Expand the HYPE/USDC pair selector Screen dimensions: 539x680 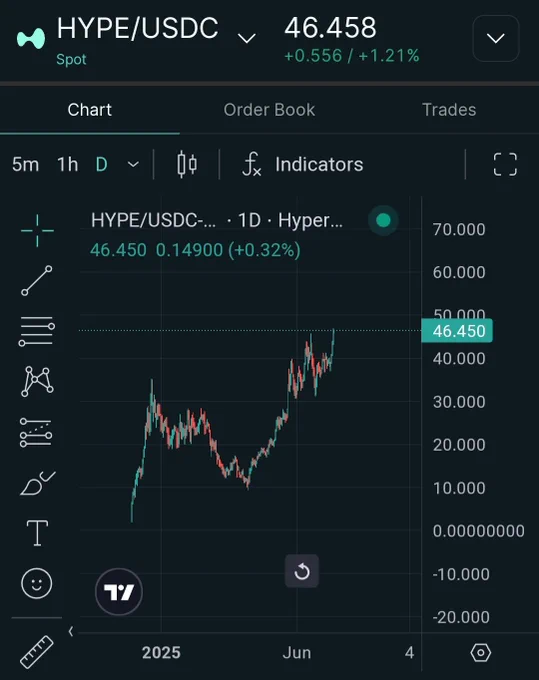pyautogui.click(x=247, y=39)
